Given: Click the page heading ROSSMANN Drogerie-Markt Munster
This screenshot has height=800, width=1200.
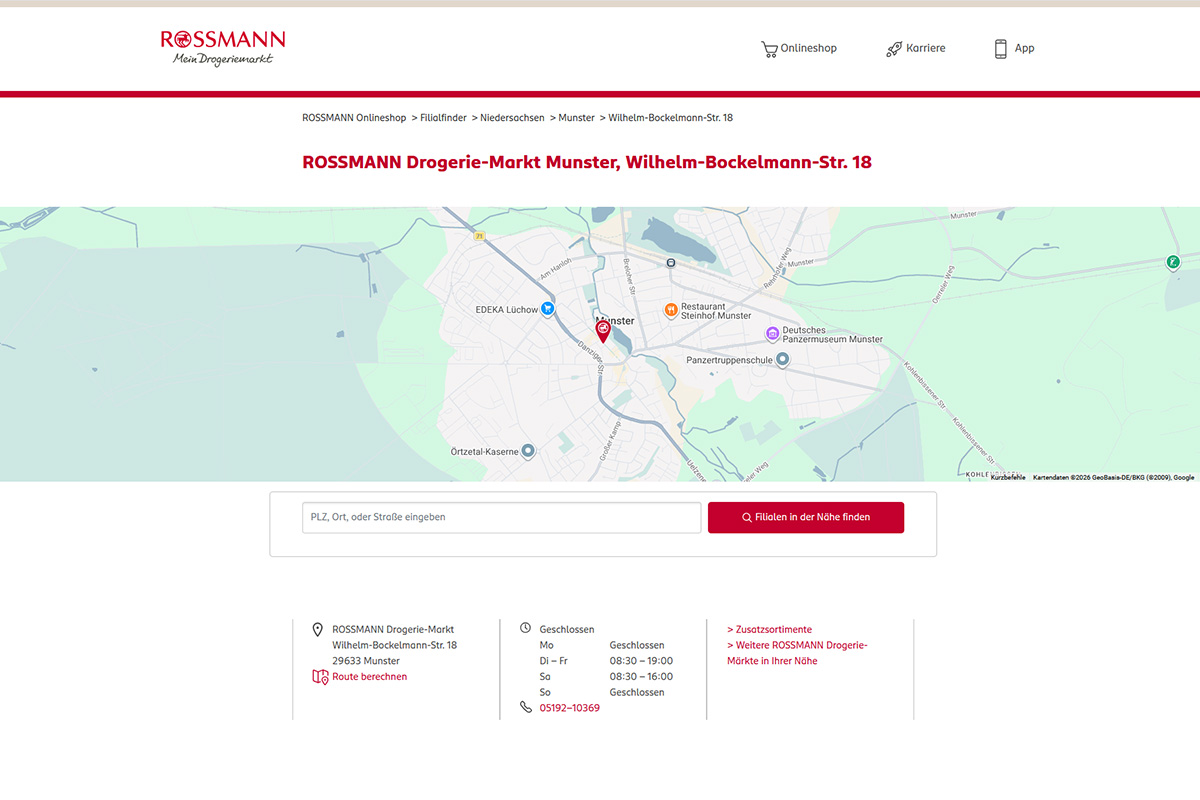Looking at the screenshot, I should pos(587,162).
